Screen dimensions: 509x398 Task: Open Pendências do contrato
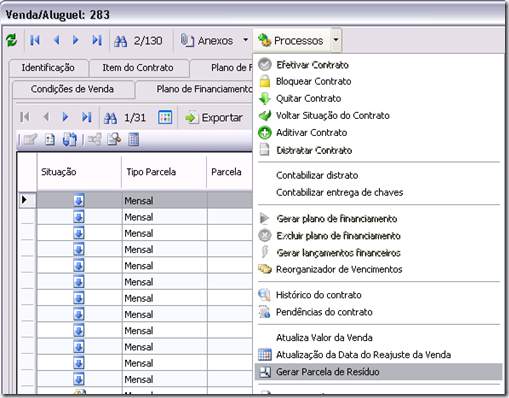tap(379, 312)
